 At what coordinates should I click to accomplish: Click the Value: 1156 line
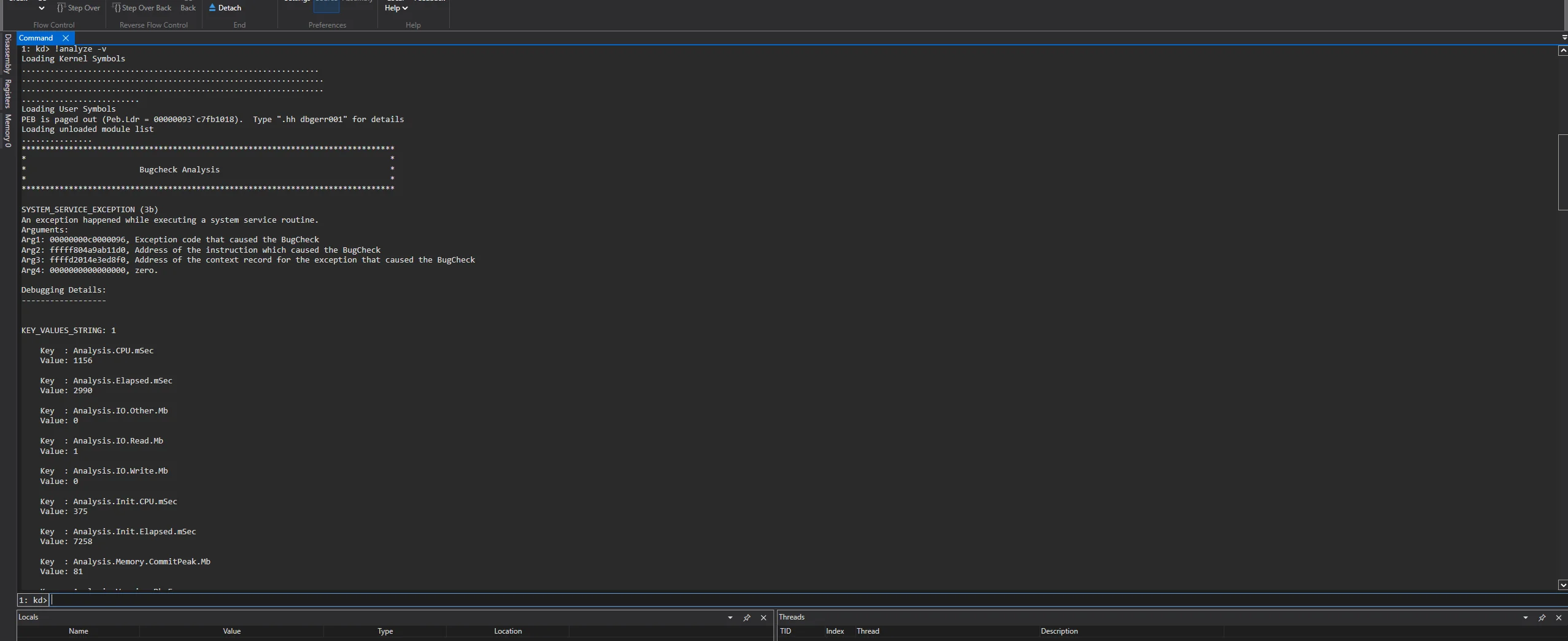(x=66, y=361)
